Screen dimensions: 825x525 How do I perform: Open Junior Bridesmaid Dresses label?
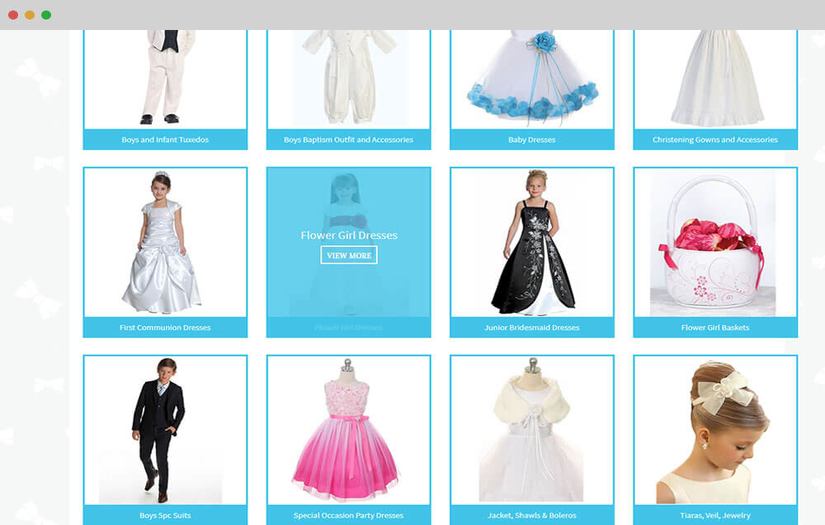click(x=532, y=327)
